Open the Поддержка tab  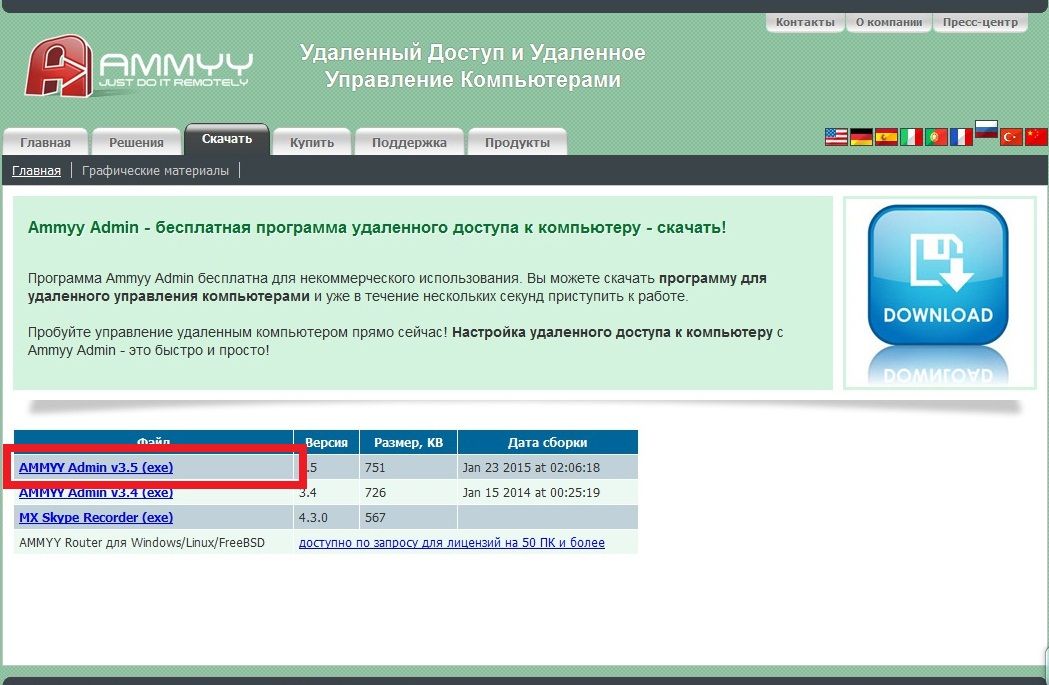(409, 142)
